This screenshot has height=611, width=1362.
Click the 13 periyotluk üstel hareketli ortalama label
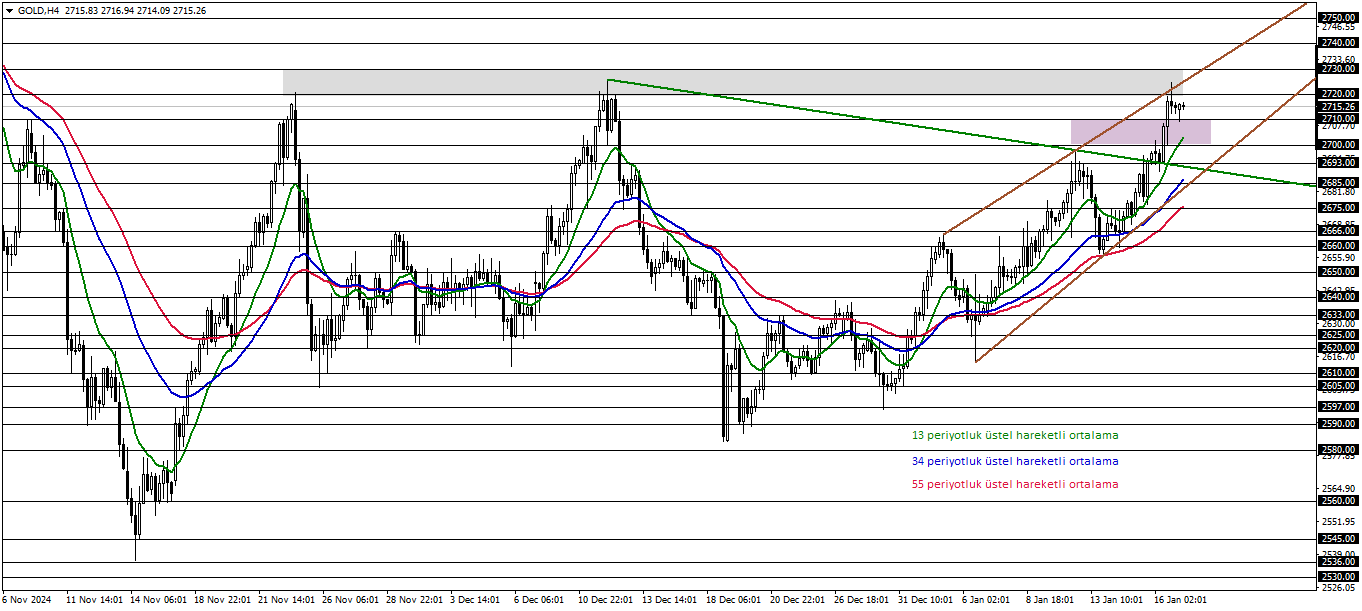(x=1015, y=436)
